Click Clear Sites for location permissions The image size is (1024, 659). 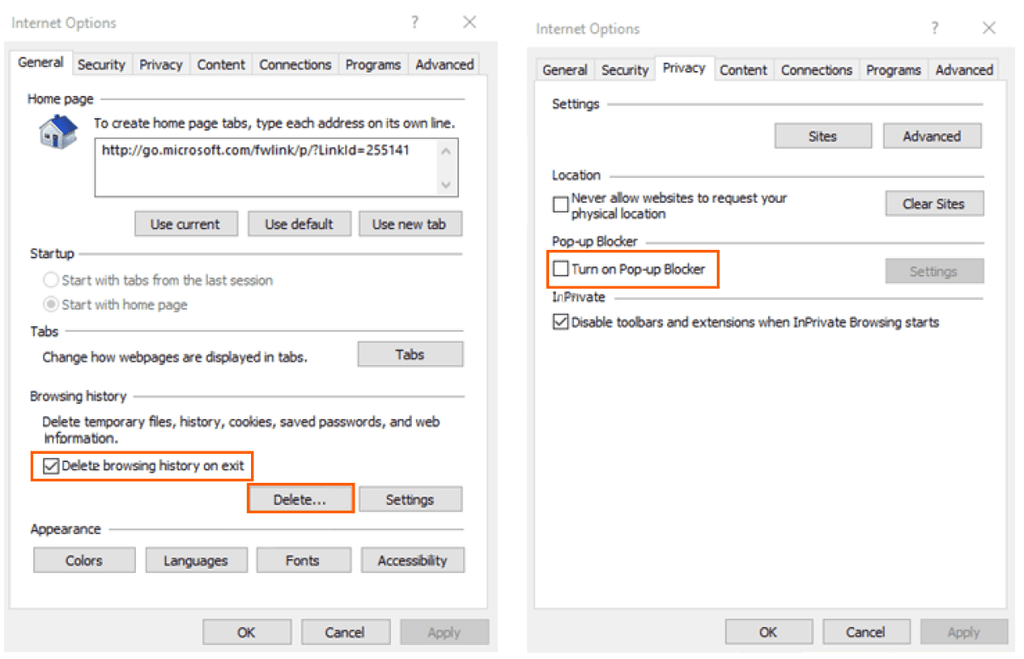(934, 203)
